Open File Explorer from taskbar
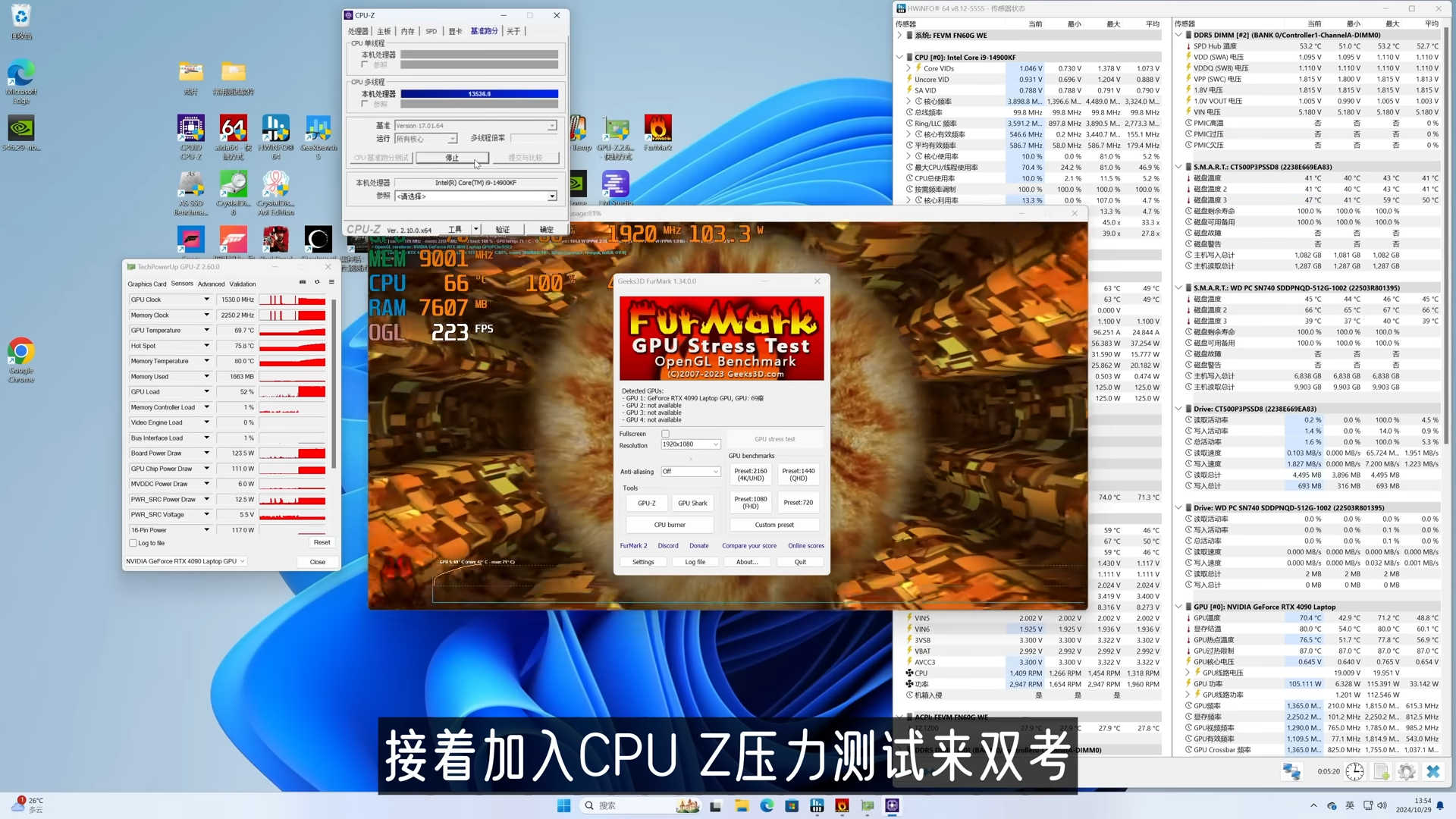The image size is (1456, 819). coord(742,805)
